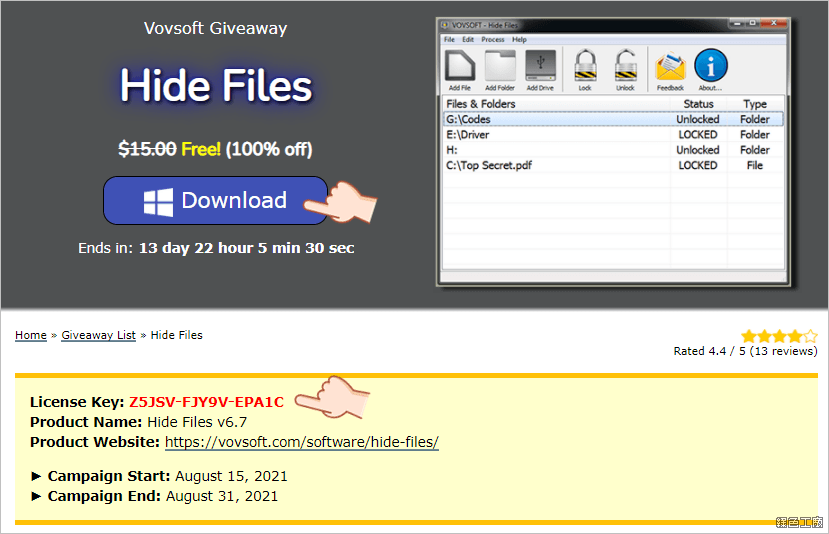Select the E:\Driver row
829x534 pixels.
[x=613, y=135]
